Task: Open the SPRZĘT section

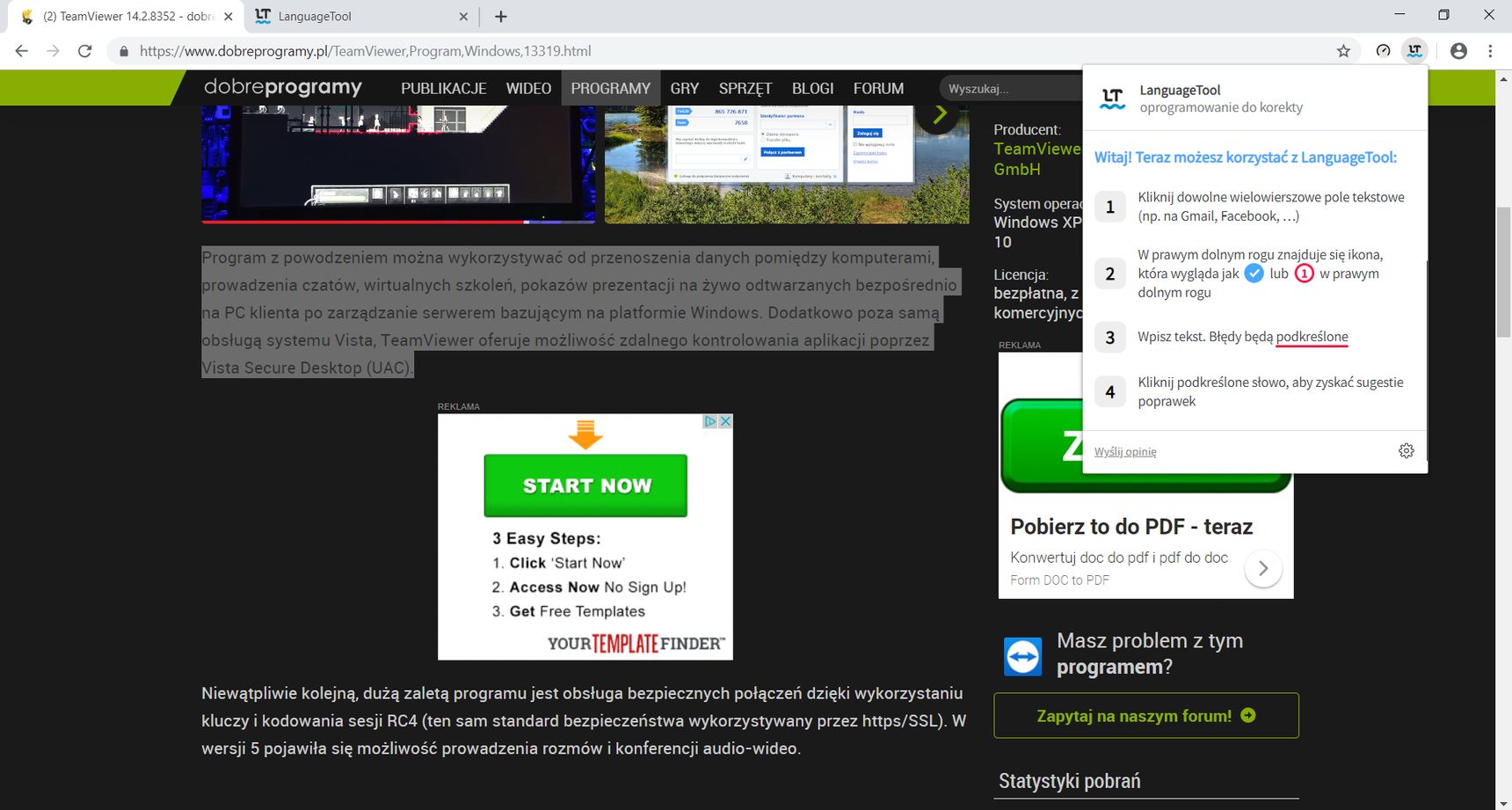Action: click(745, 88)
